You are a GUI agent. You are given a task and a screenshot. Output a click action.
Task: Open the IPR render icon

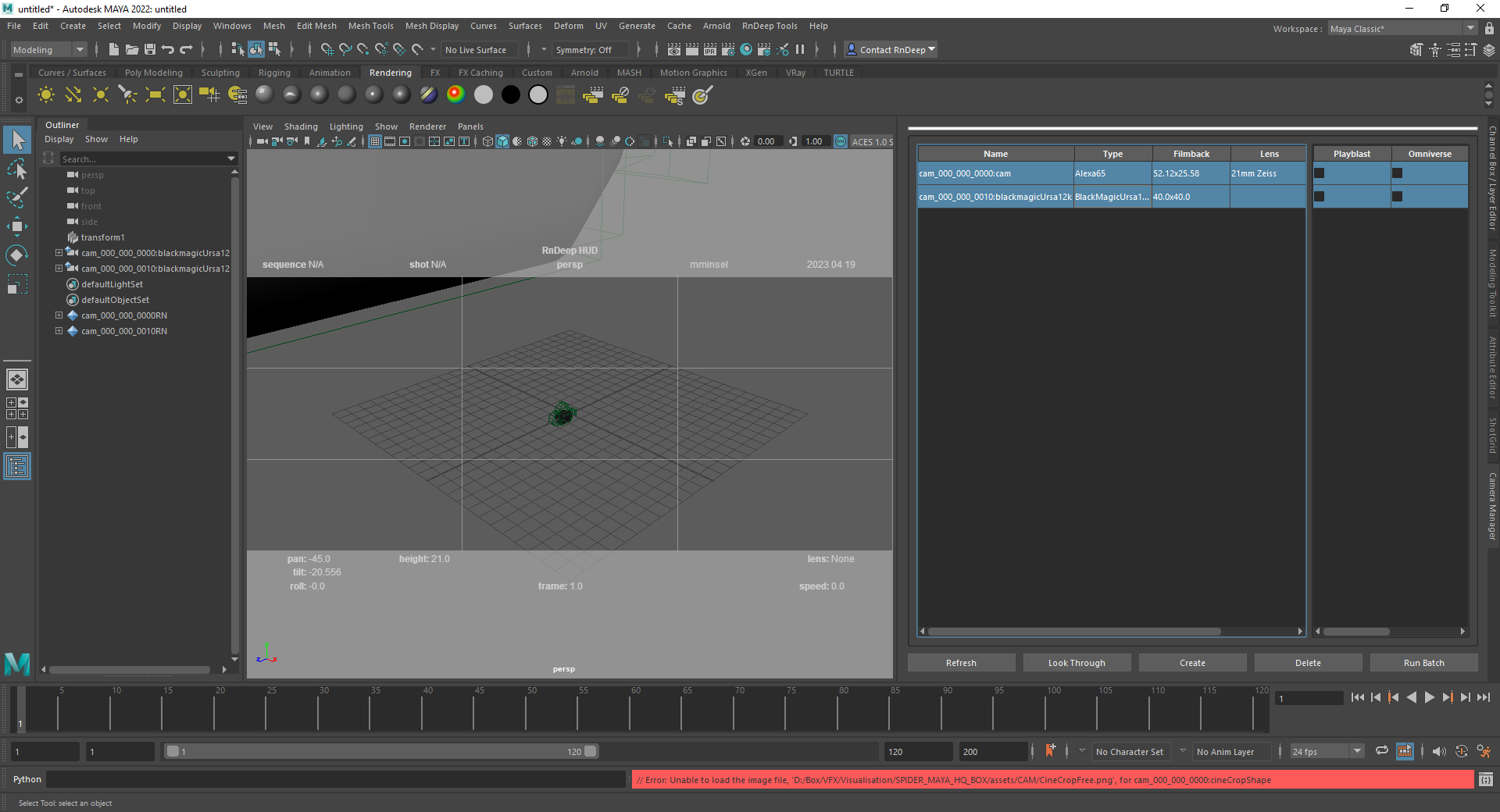[709, 50]
